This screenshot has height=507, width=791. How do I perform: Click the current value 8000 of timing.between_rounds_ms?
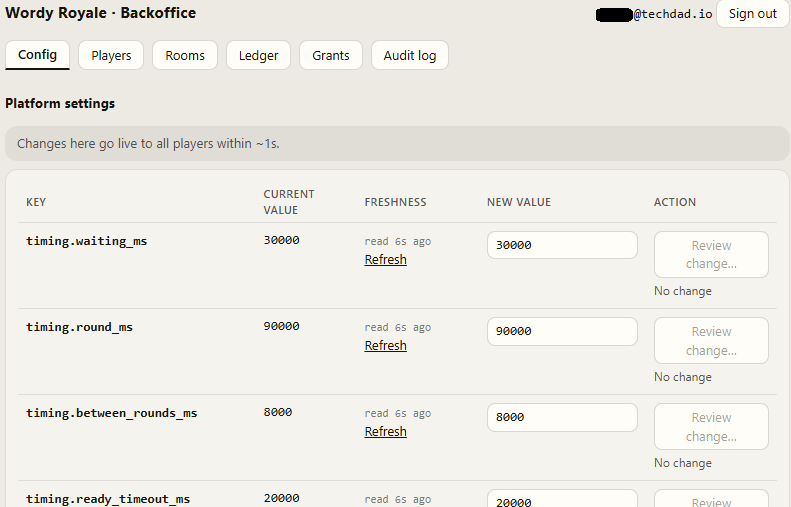click(x=278, y=412)
